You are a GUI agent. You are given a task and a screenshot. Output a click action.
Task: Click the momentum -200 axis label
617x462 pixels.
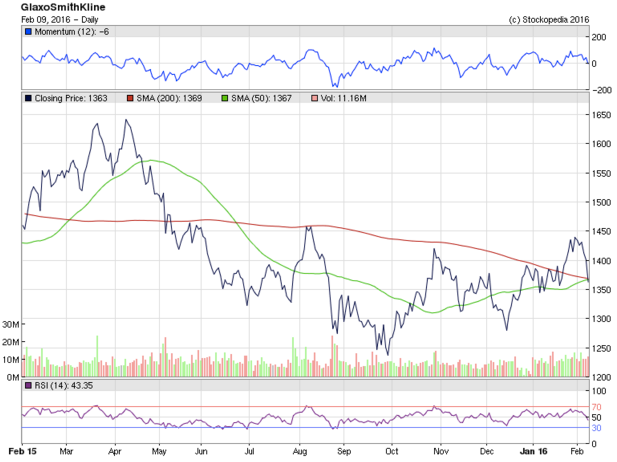click(602, 90)
